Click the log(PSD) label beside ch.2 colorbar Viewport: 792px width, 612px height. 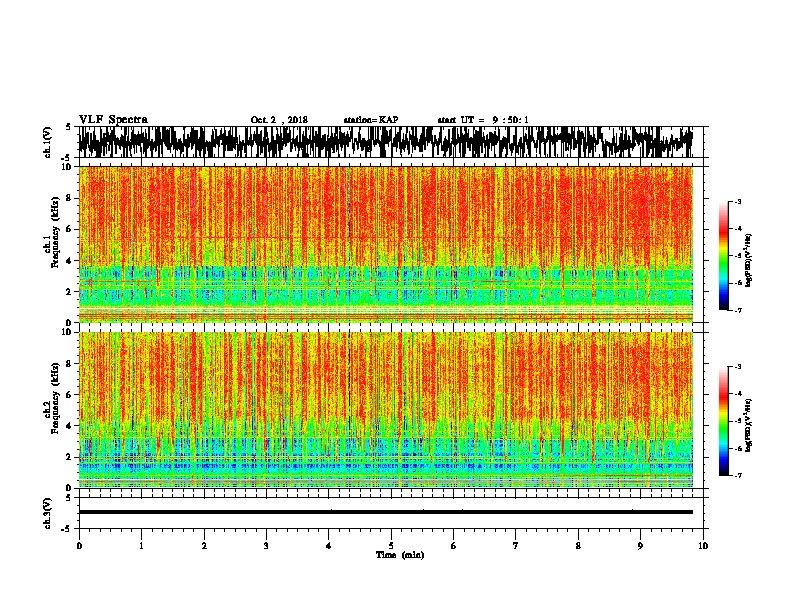click(x=748, y=425)
